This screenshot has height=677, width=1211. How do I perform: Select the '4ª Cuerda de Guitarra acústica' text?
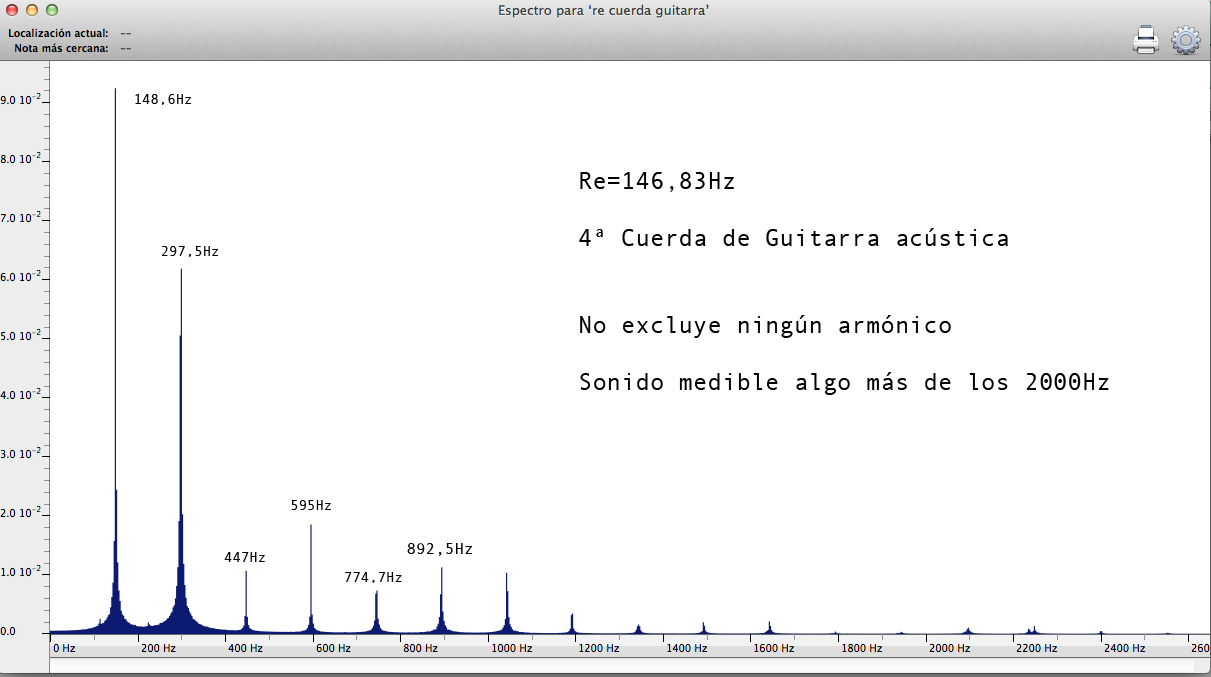coord(793,239)
